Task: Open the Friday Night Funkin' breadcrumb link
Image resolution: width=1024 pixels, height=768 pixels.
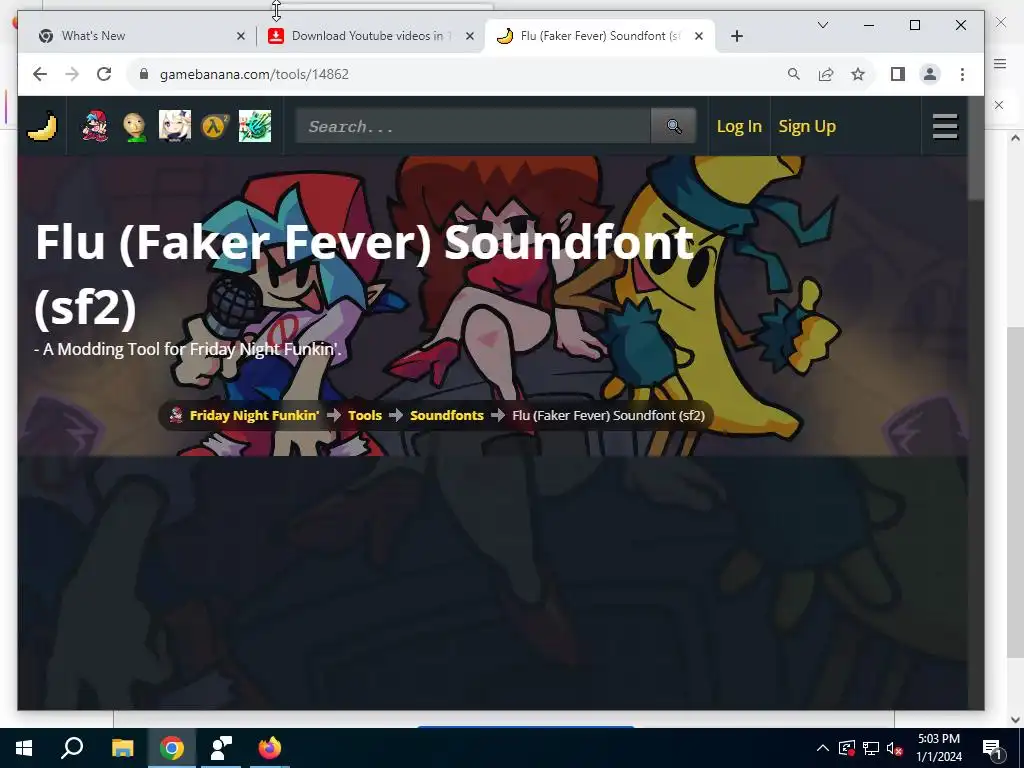Action: pyautogui.click(x=255, y=415)
